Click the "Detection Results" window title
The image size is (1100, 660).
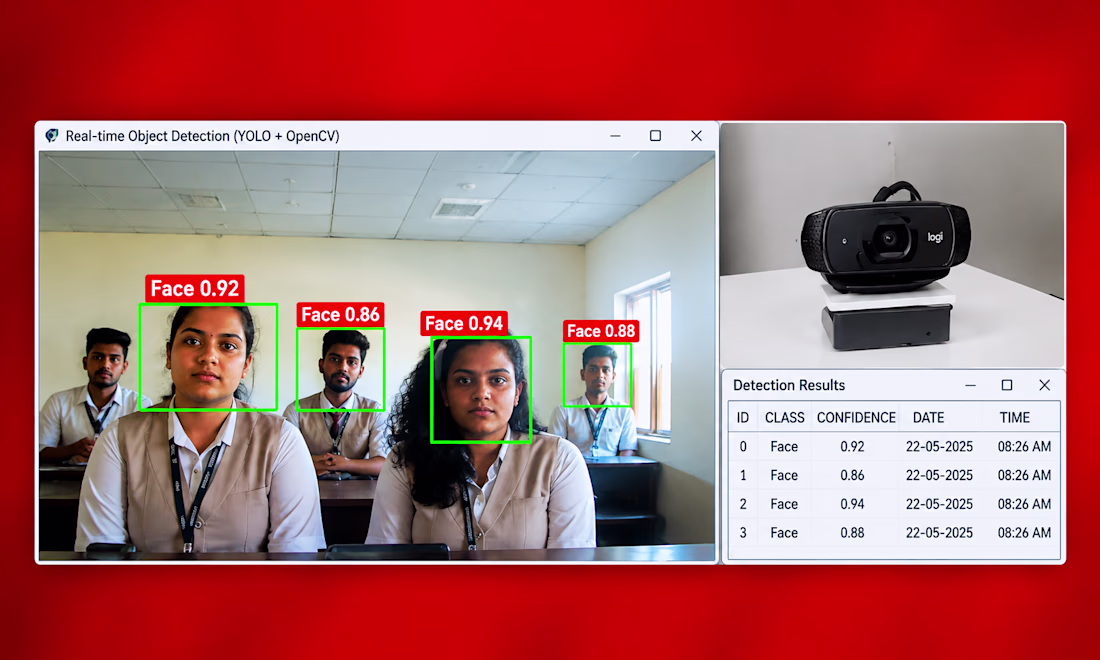[789, 385]
